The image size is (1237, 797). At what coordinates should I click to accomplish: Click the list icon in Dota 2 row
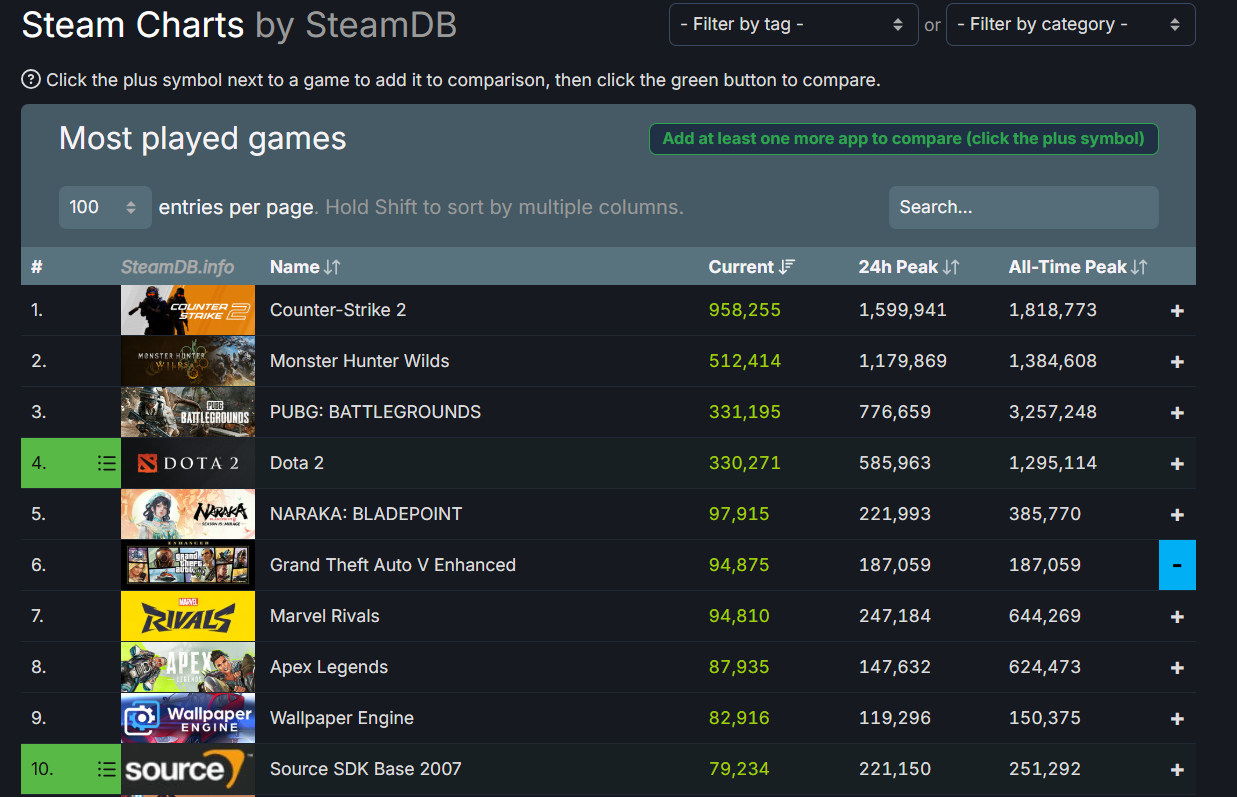click(106, 463)
